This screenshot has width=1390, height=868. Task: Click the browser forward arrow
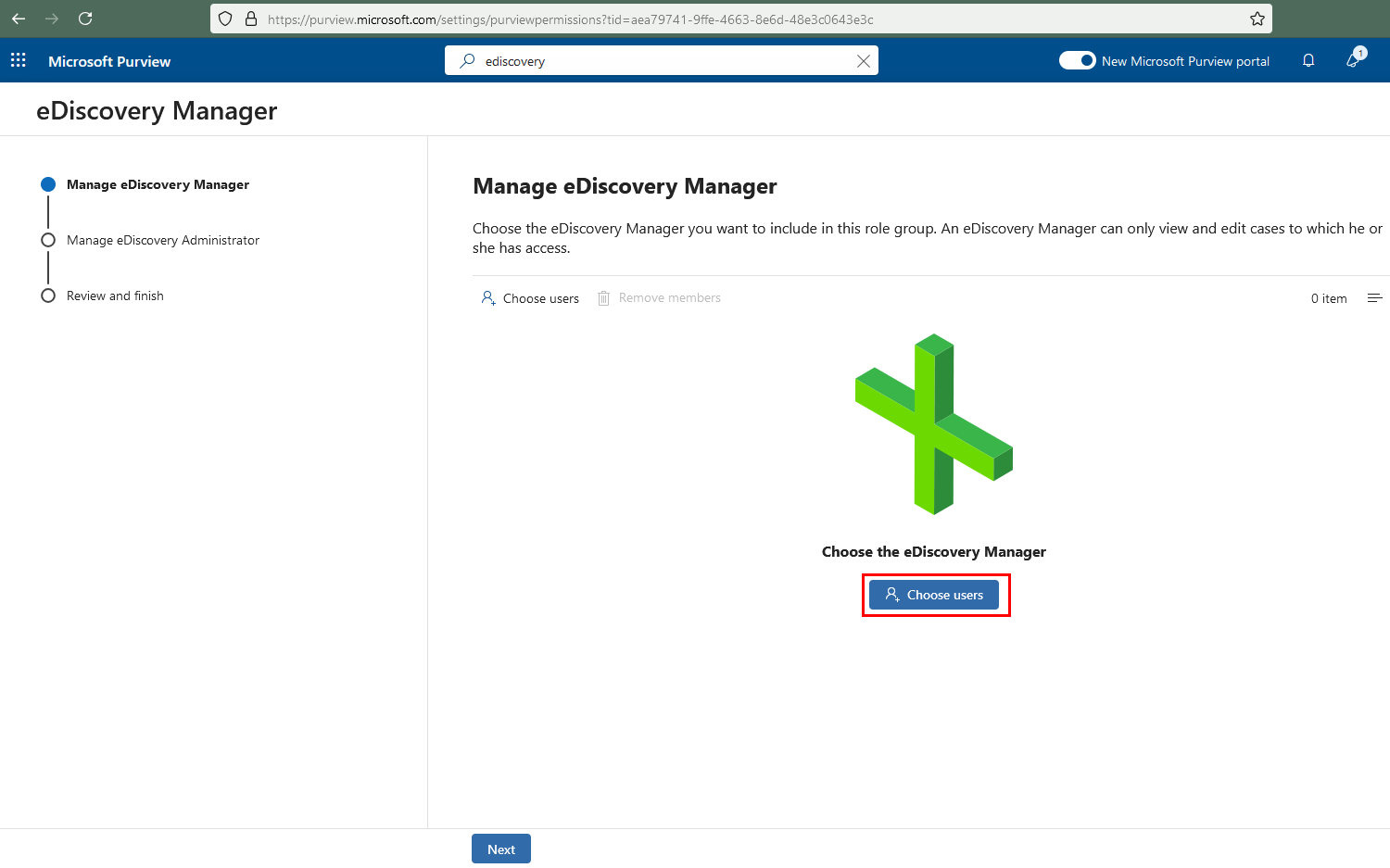tap(52, 19)
